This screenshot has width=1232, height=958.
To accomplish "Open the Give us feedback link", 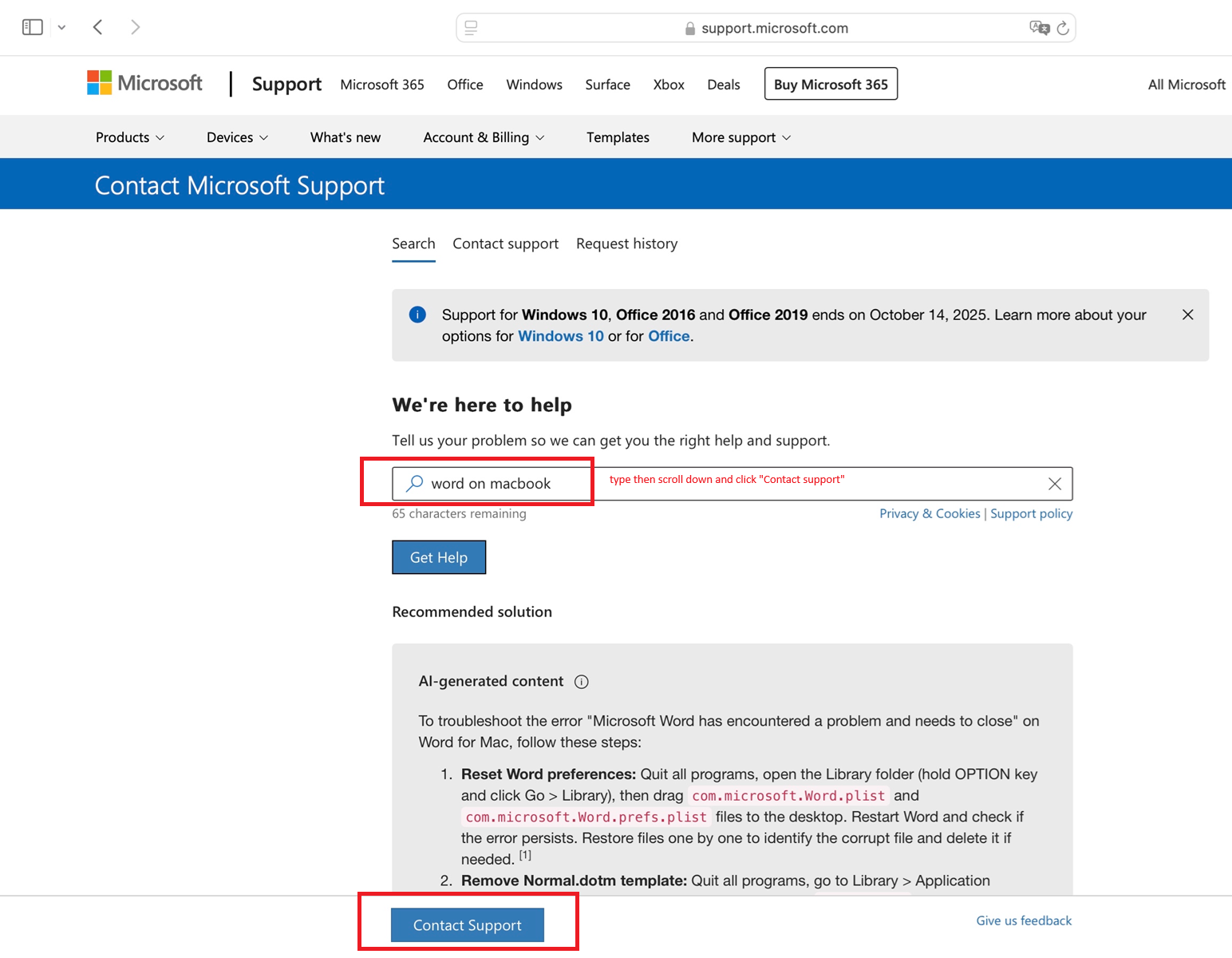I will point(1024,920).
